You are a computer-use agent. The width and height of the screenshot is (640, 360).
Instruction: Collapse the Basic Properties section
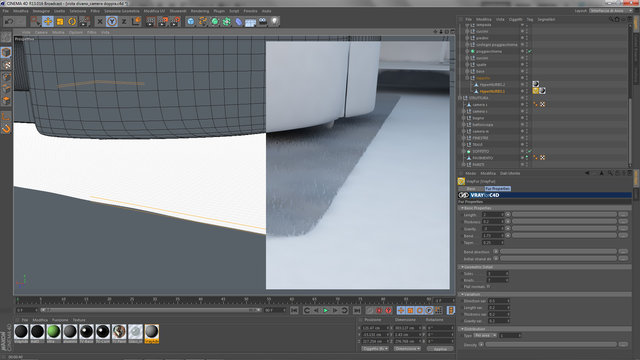462,208
